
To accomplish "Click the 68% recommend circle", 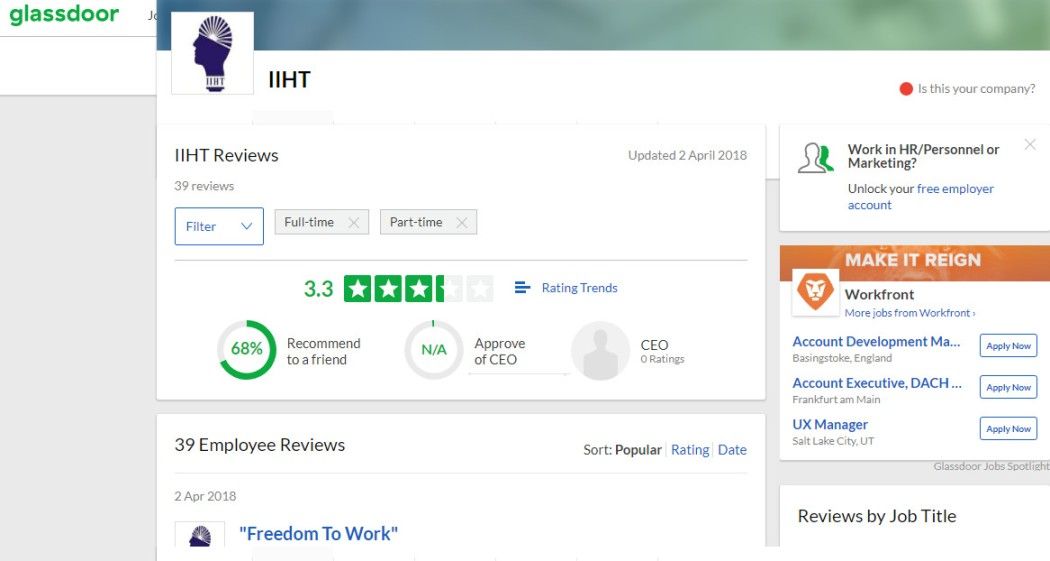I will tap(246, 349).
